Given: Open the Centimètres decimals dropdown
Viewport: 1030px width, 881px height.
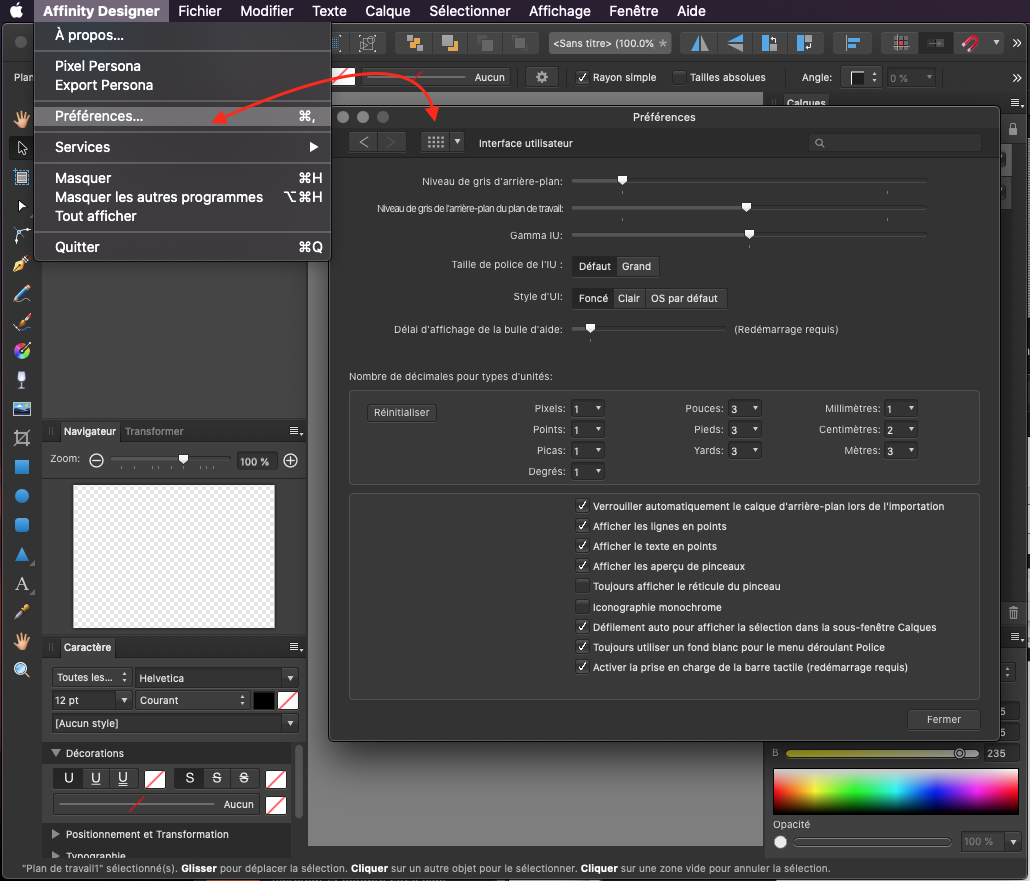Looking at the screenshot, I should [901, 430].
